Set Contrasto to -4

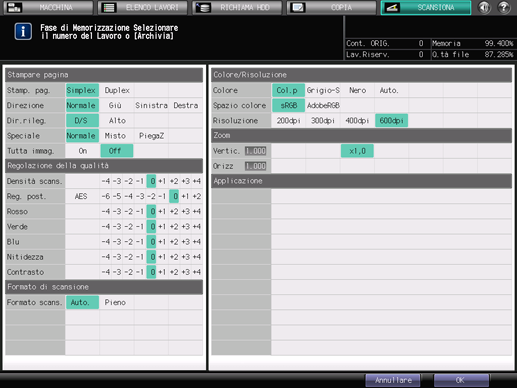pos(106,272)
